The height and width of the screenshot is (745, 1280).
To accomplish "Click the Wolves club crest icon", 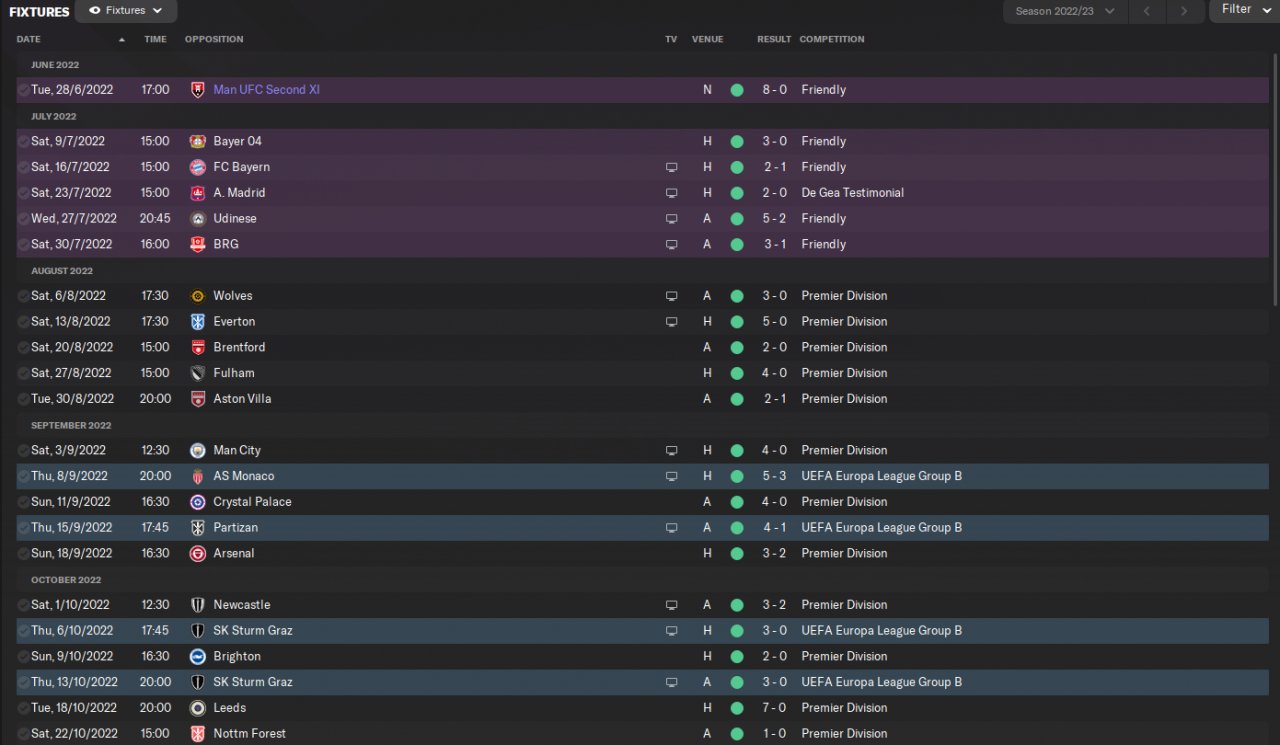I will pyautogui.click(x=197, y=296).
